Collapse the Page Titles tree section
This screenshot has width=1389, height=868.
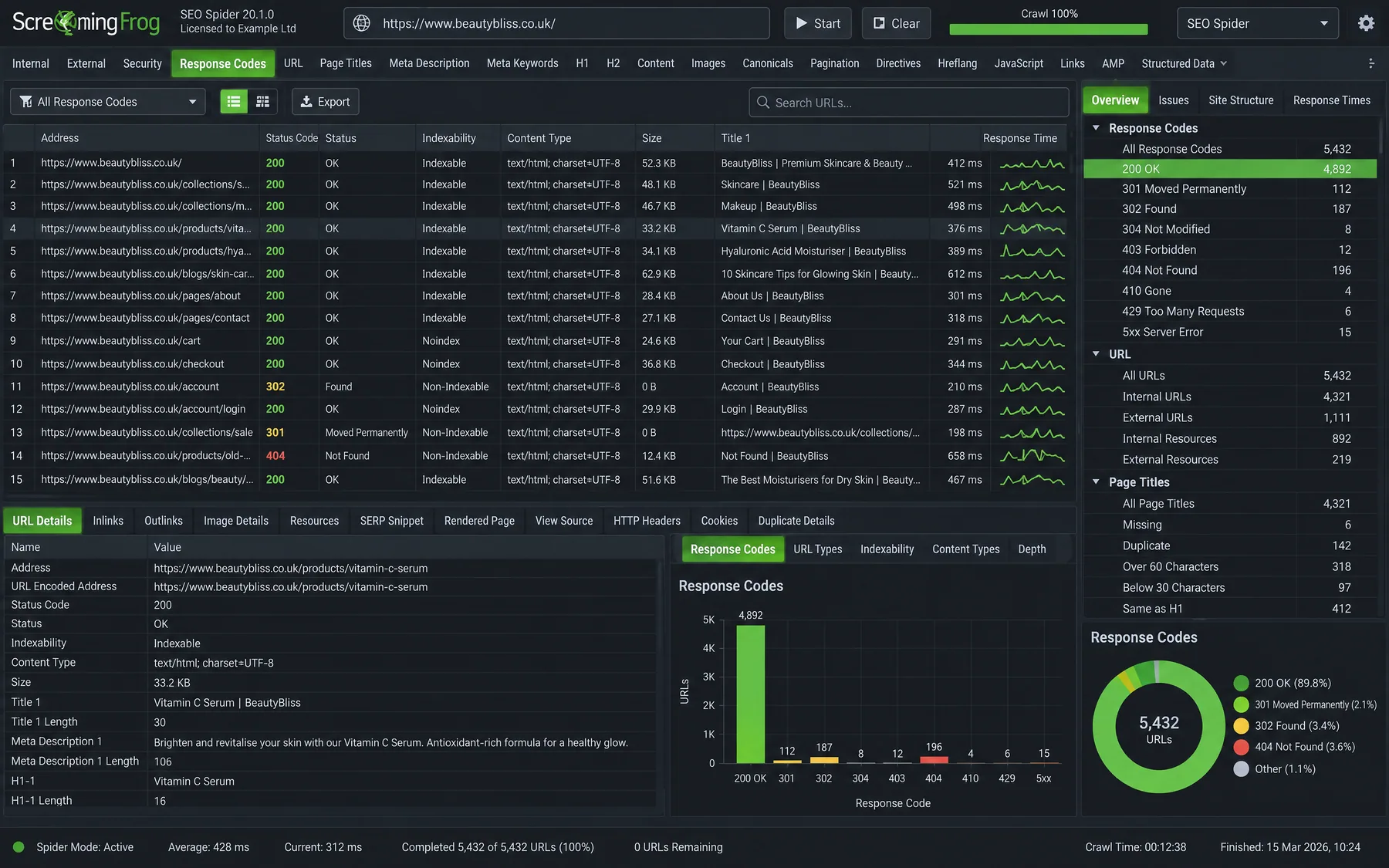coord(1096,482)
